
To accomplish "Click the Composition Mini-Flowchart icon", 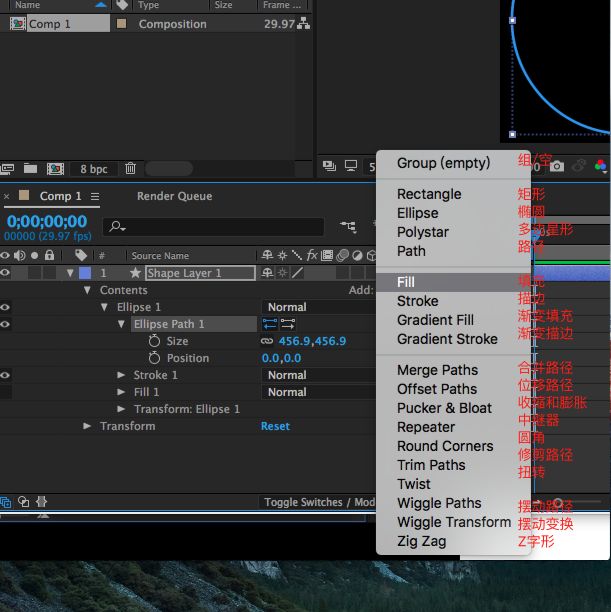I will point(348,226).
